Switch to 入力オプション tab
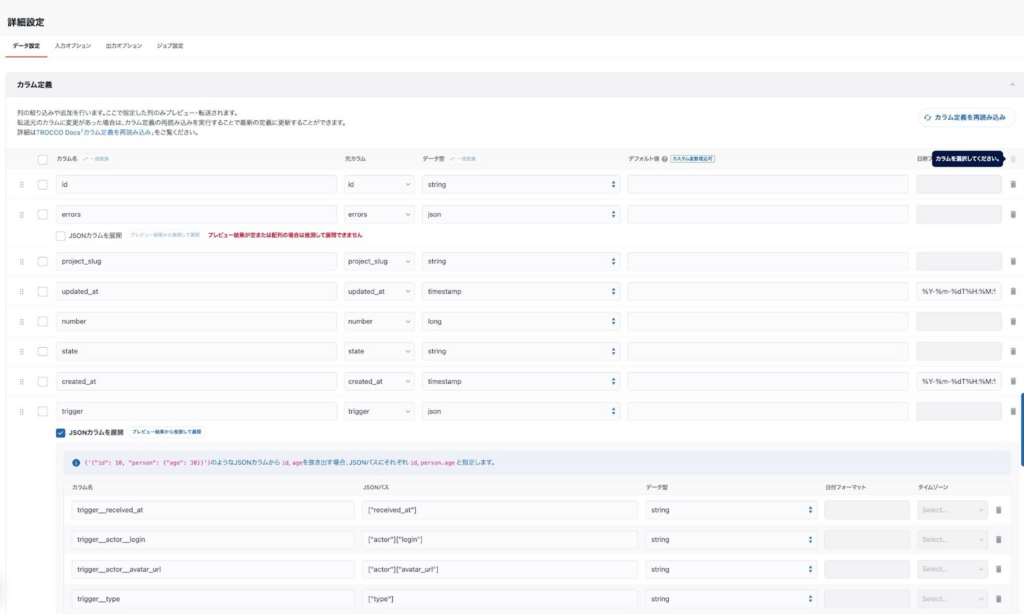This screenshot has height=614, width=1024. [73, 46]
